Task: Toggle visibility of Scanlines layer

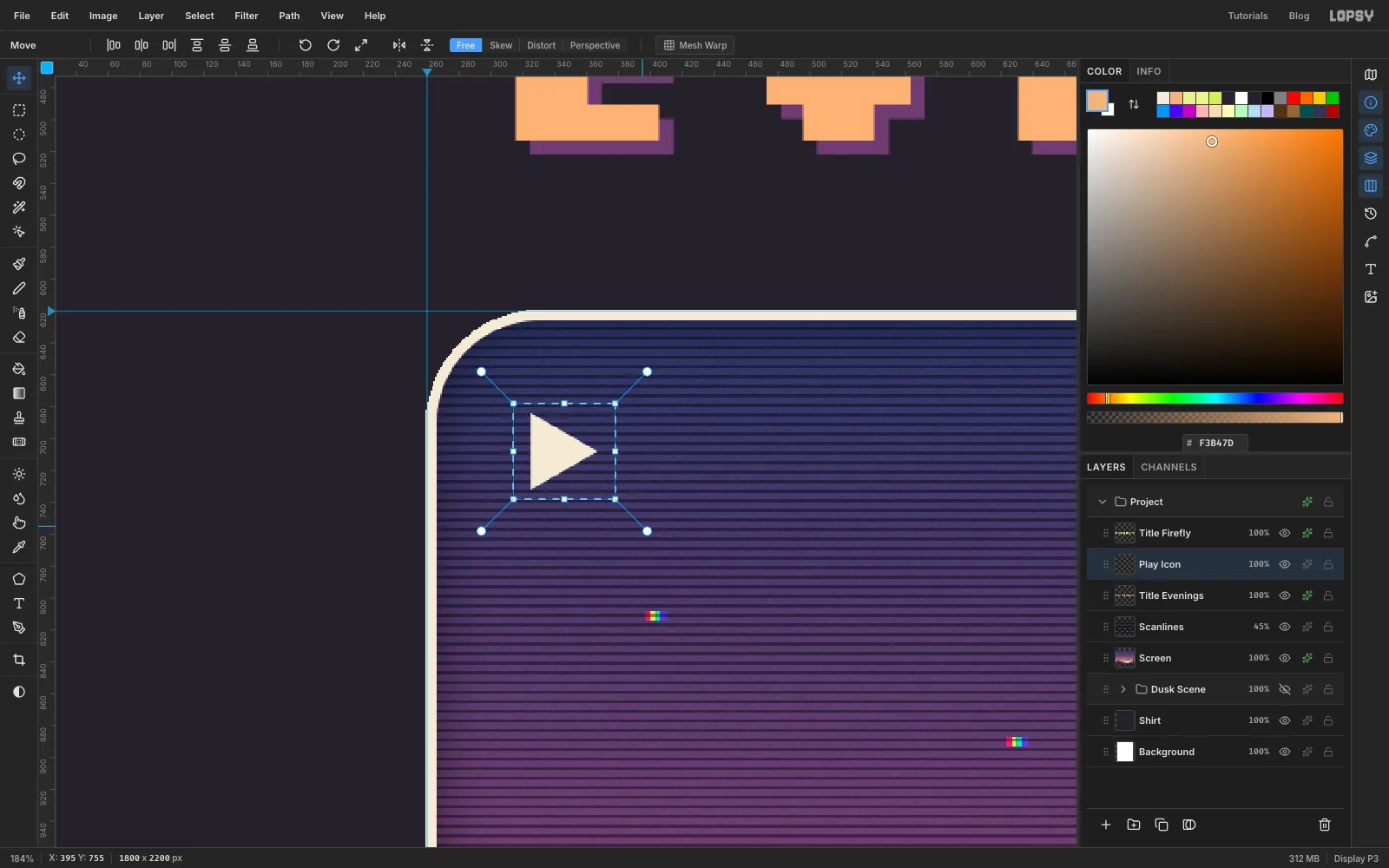Action: pos(1285,627)
